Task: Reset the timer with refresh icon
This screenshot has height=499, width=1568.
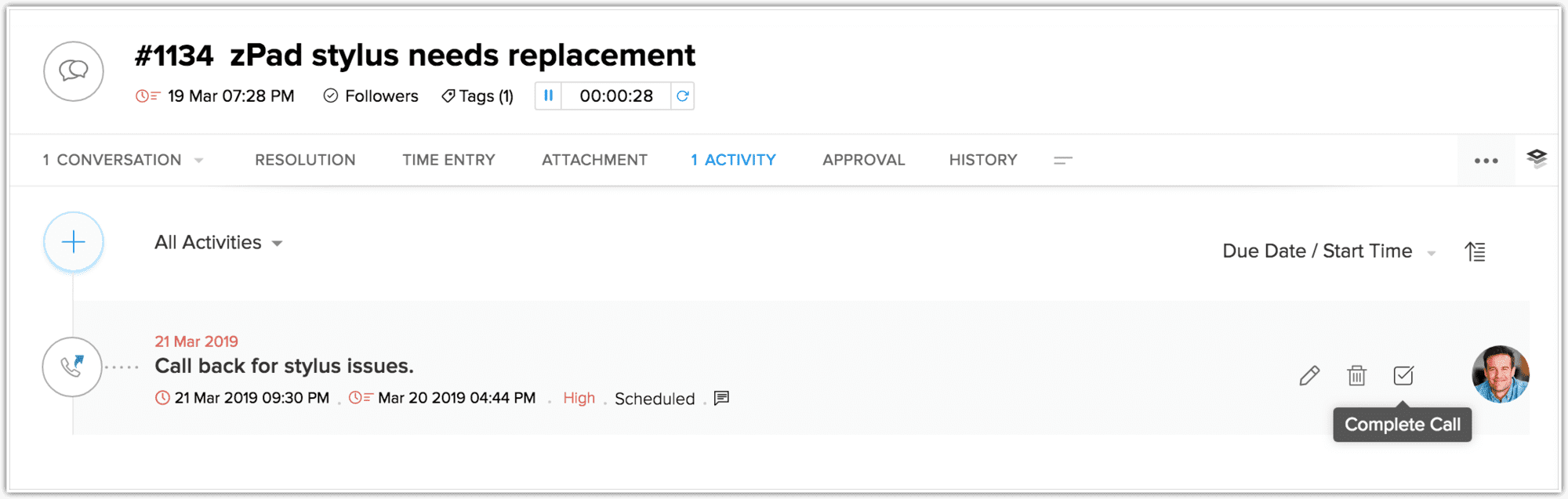Action: pyautogui.click(x=682, y=96)
